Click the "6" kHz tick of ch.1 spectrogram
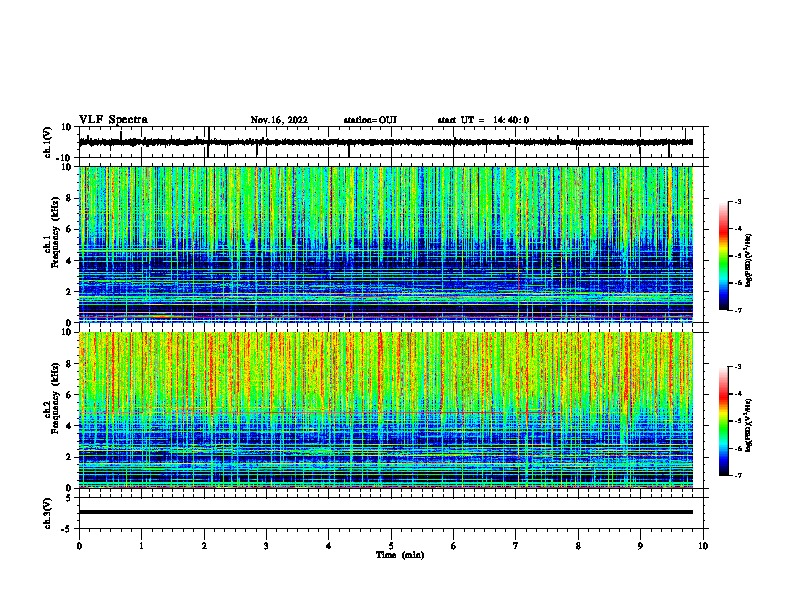Screen dimensions: 792x612 [x=69, y=229]
